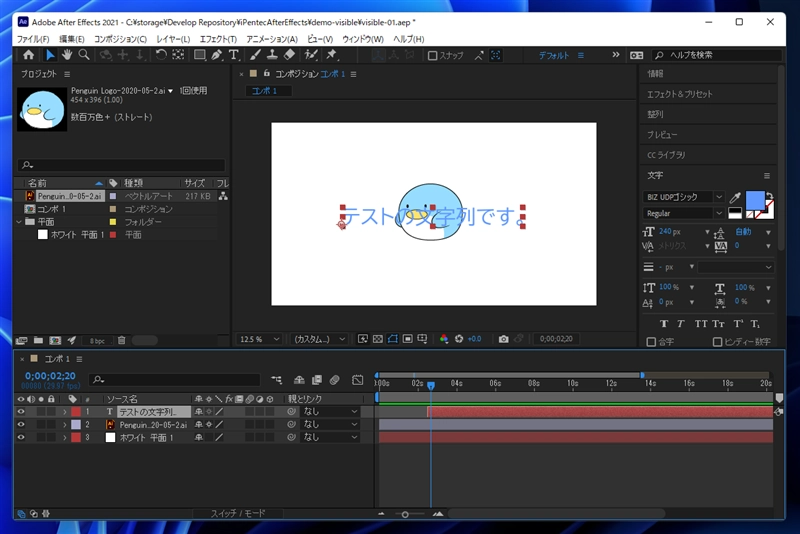The height and width of the screenshot is (534, 800).
Task: Select the Pen tool
Action: pyautogui.click(x=217, y=55)
